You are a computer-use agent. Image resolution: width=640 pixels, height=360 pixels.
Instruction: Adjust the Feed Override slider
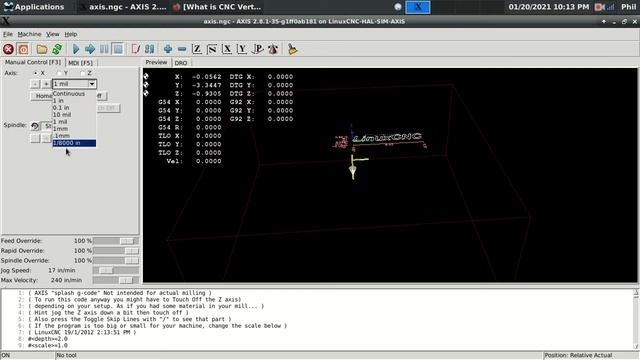(116, 241)
